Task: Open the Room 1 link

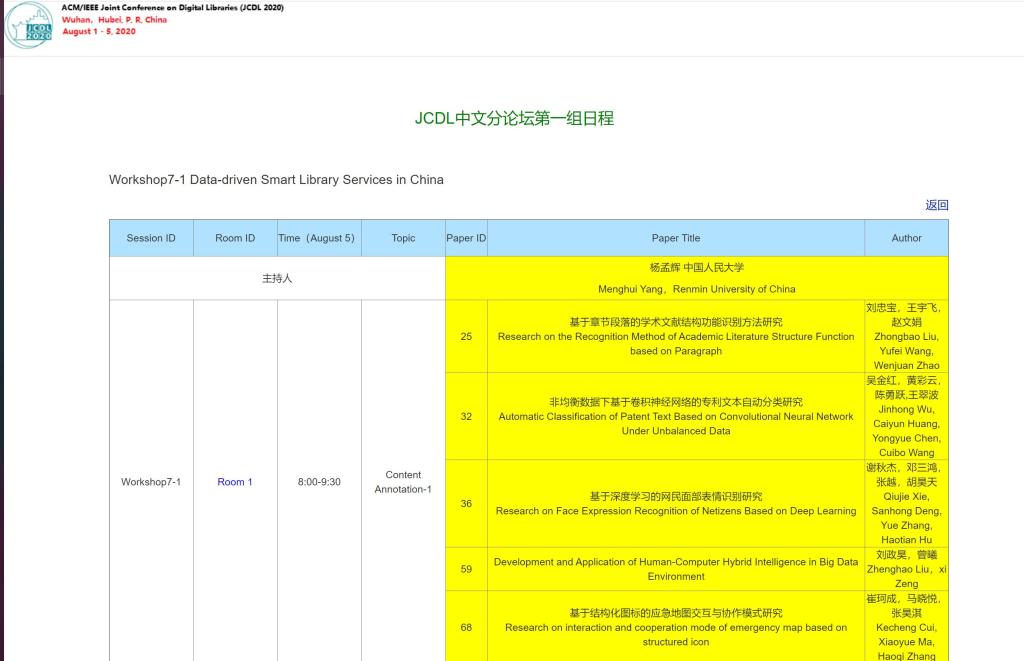Action: (235, 482)
